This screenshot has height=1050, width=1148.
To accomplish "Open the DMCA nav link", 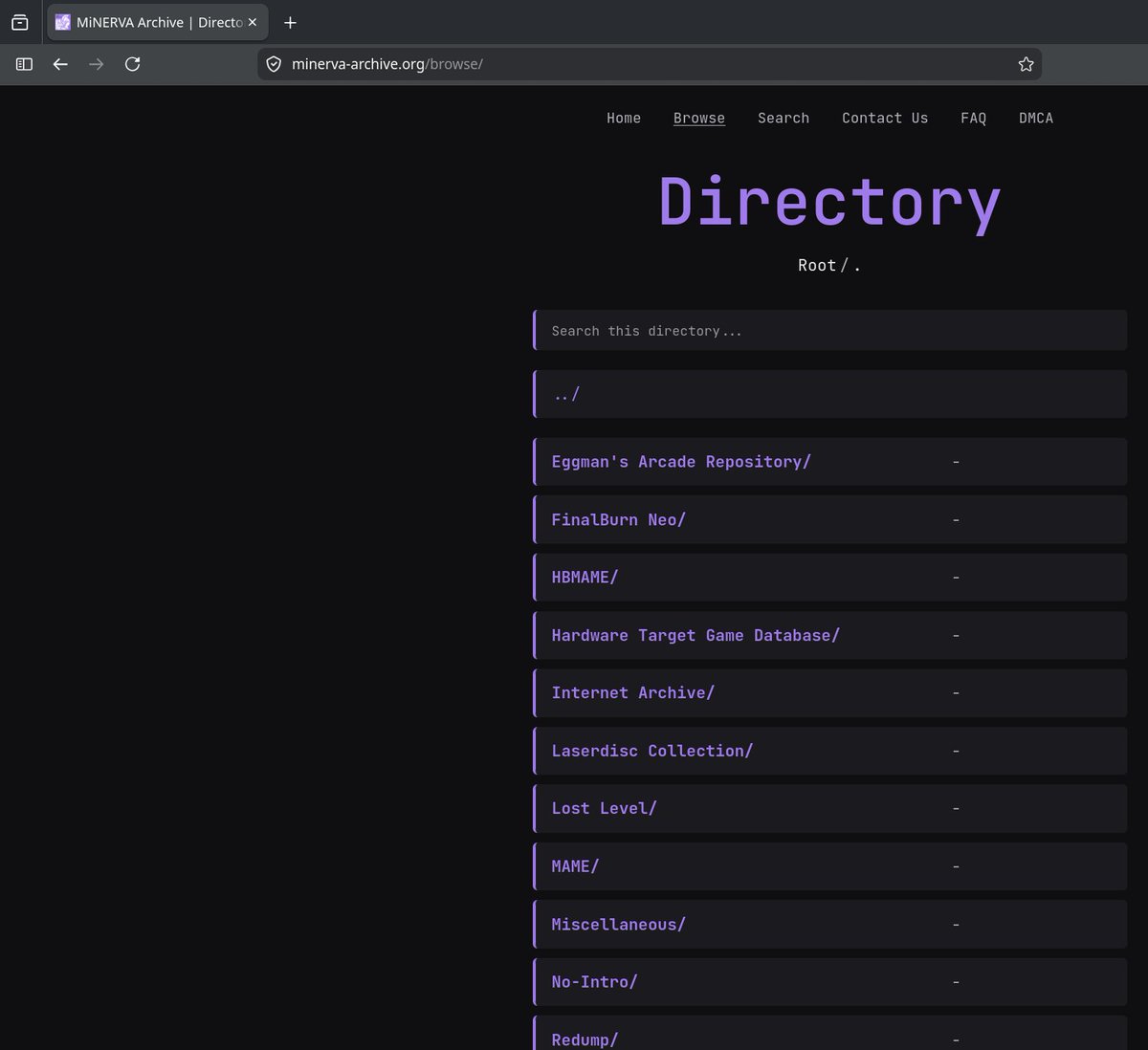I will 1036,118.
